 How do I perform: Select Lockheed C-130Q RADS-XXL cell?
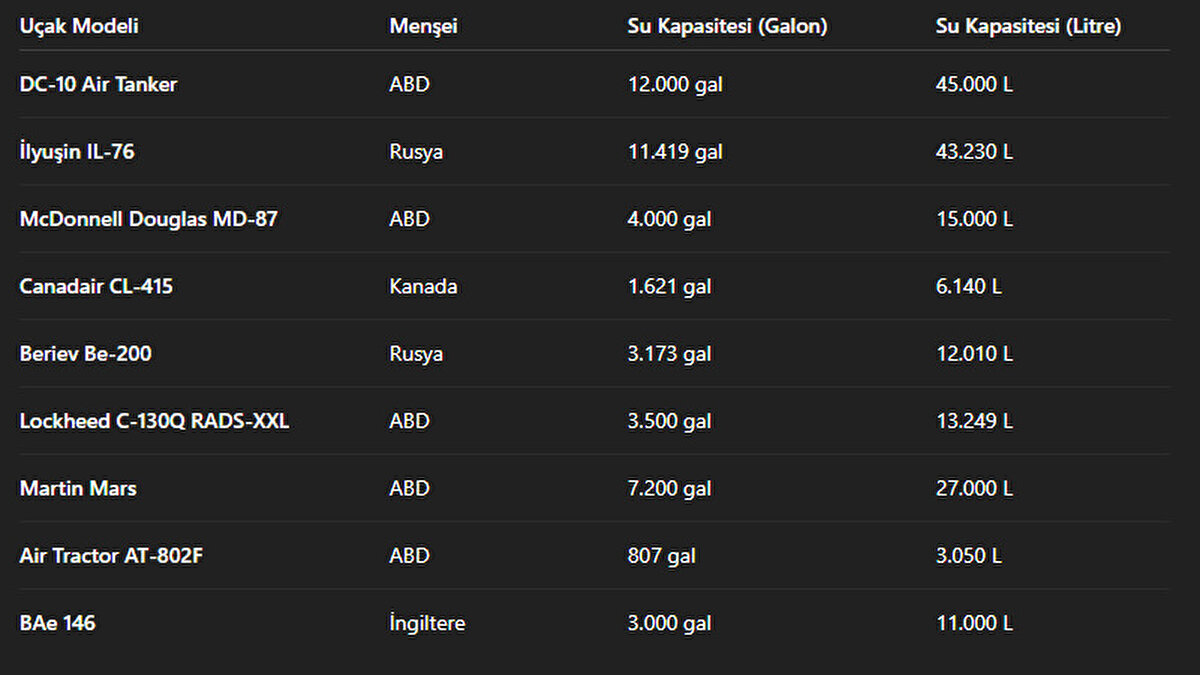(x=154, y=421)
